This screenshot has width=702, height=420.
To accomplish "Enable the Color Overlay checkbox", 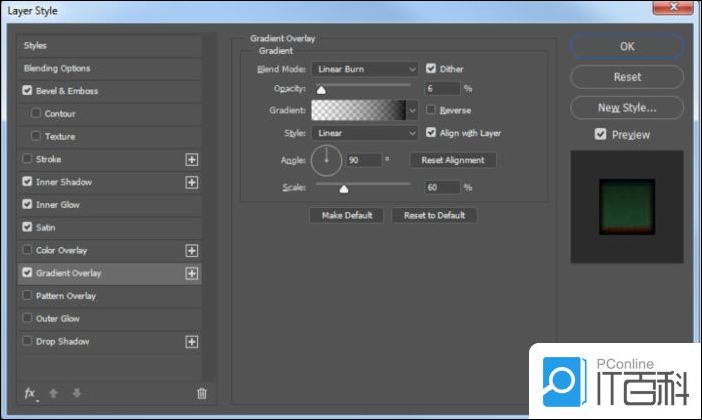I will pos(27,249).
